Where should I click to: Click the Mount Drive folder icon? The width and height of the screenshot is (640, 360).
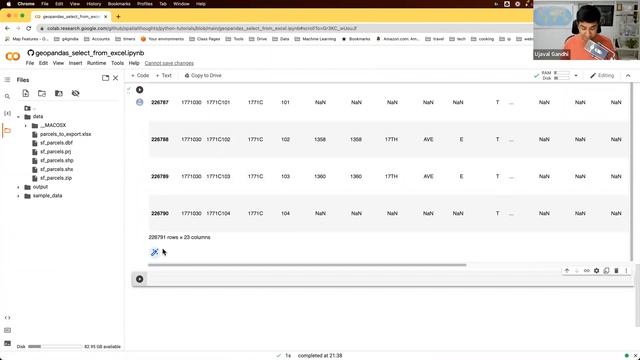[x=59, y=93]
